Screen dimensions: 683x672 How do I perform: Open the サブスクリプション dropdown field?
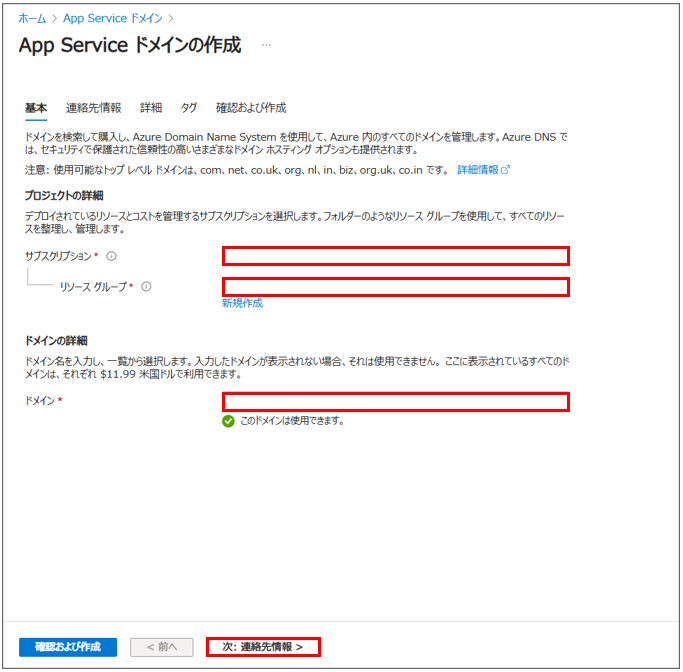(x=396, y=256)
